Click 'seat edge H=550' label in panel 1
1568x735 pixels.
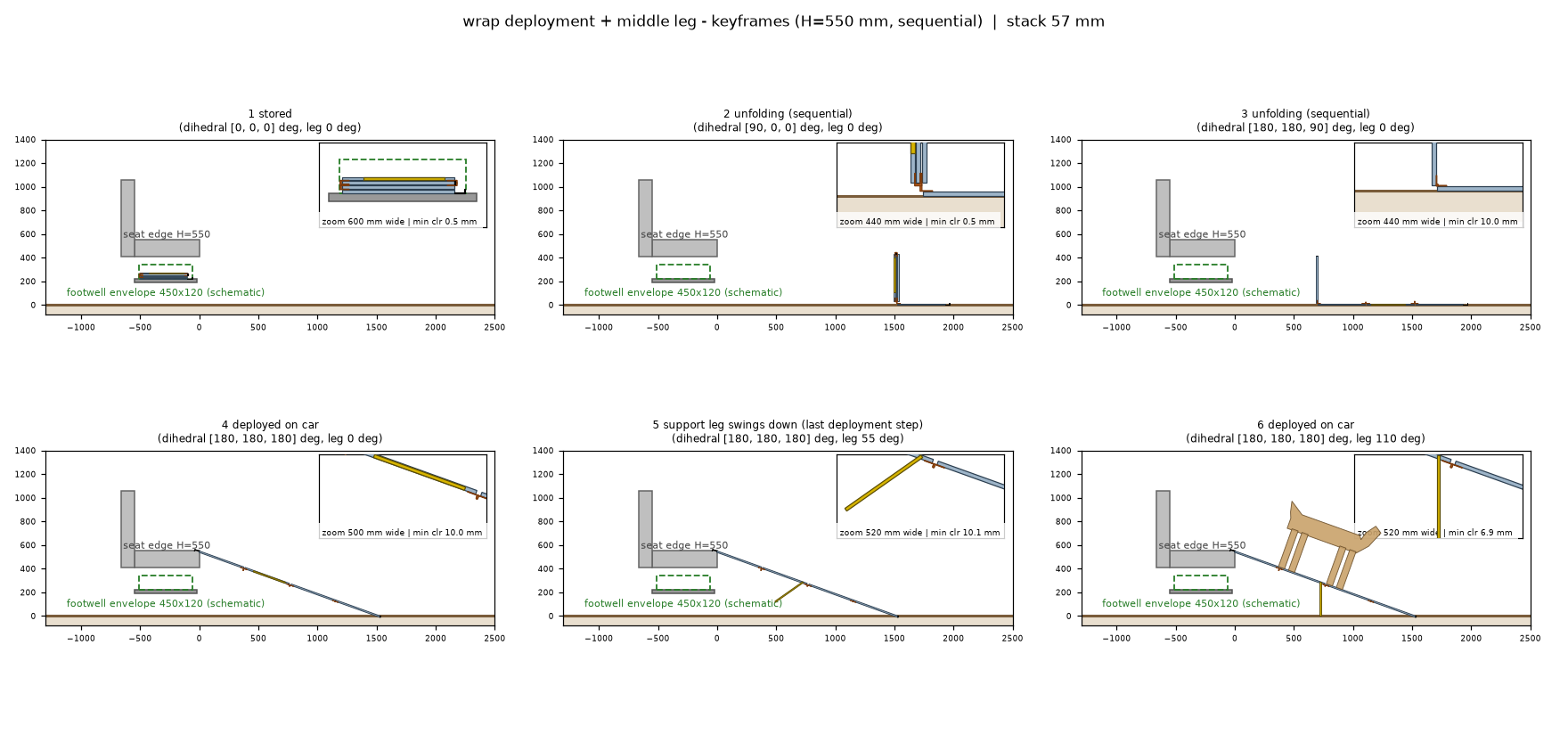pos(167,234)
